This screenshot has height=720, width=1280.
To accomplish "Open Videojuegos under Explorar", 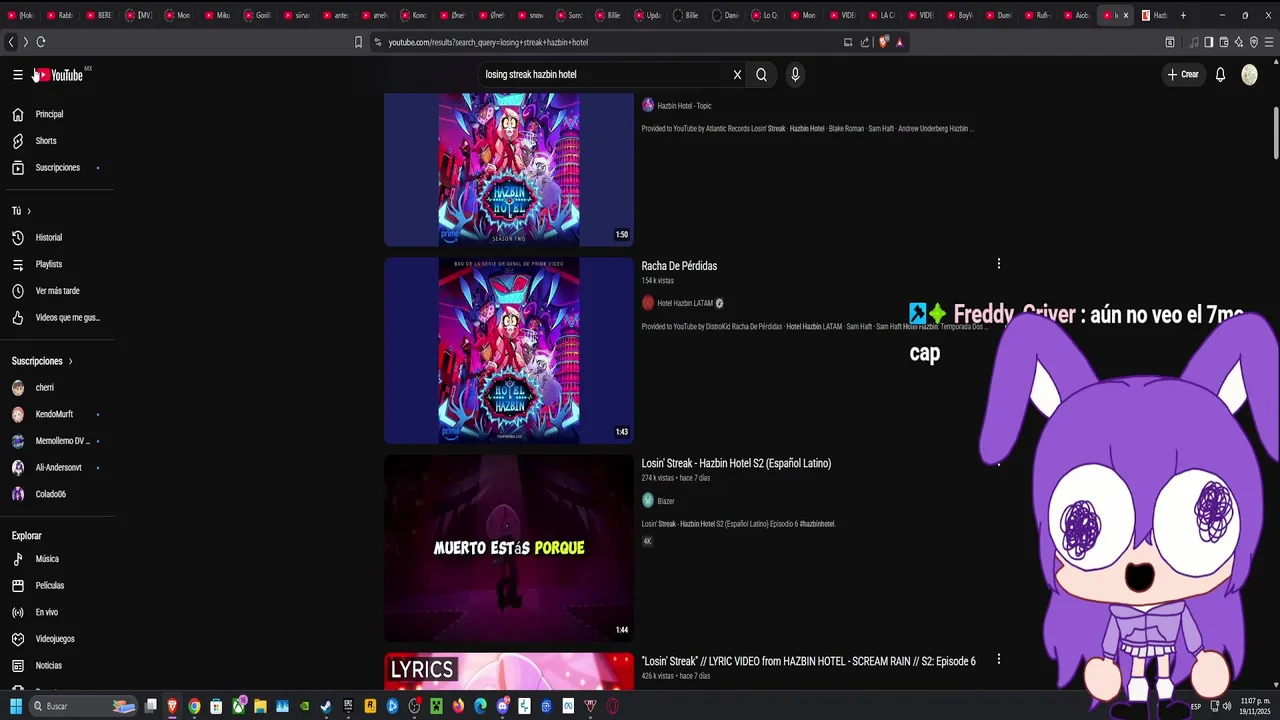I will [57, 639].
